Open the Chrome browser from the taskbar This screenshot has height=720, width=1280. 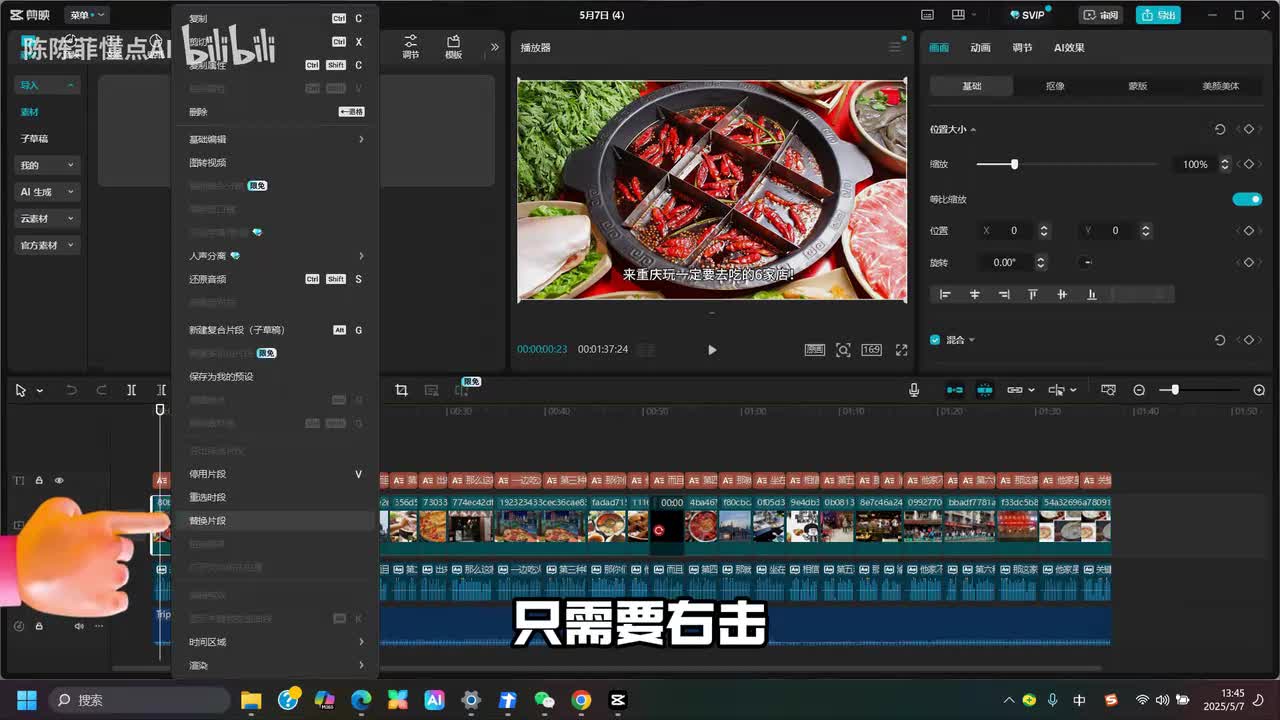581,700
